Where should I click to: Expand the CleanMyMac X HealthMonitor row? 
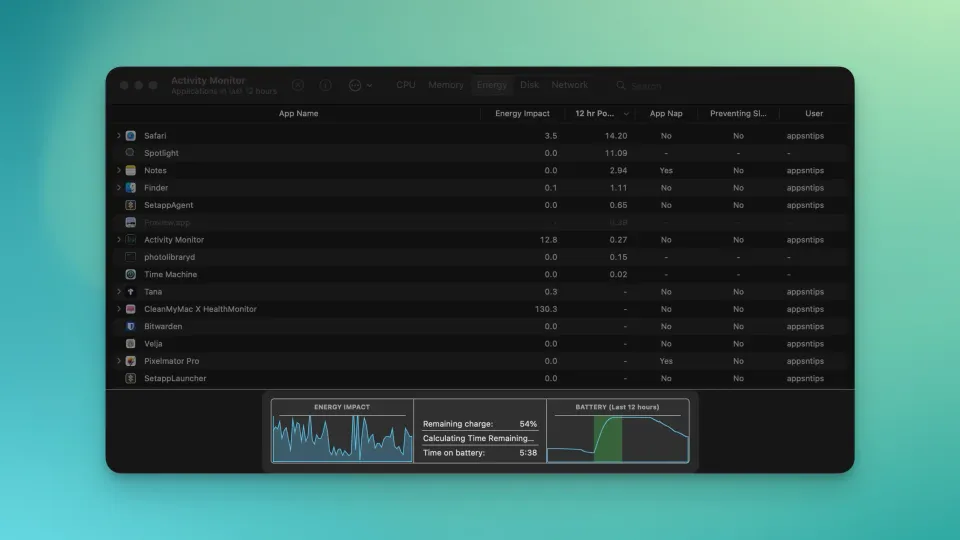click(x=119, y=309)
